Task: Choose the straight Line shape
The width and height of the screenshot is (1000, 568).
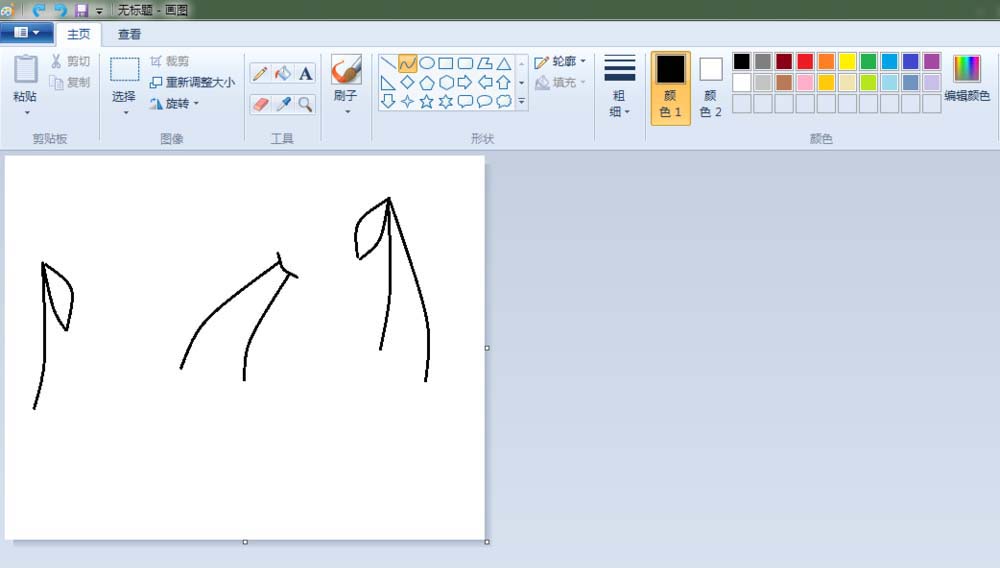Action: pyautogui.click(x=388, y=63)
